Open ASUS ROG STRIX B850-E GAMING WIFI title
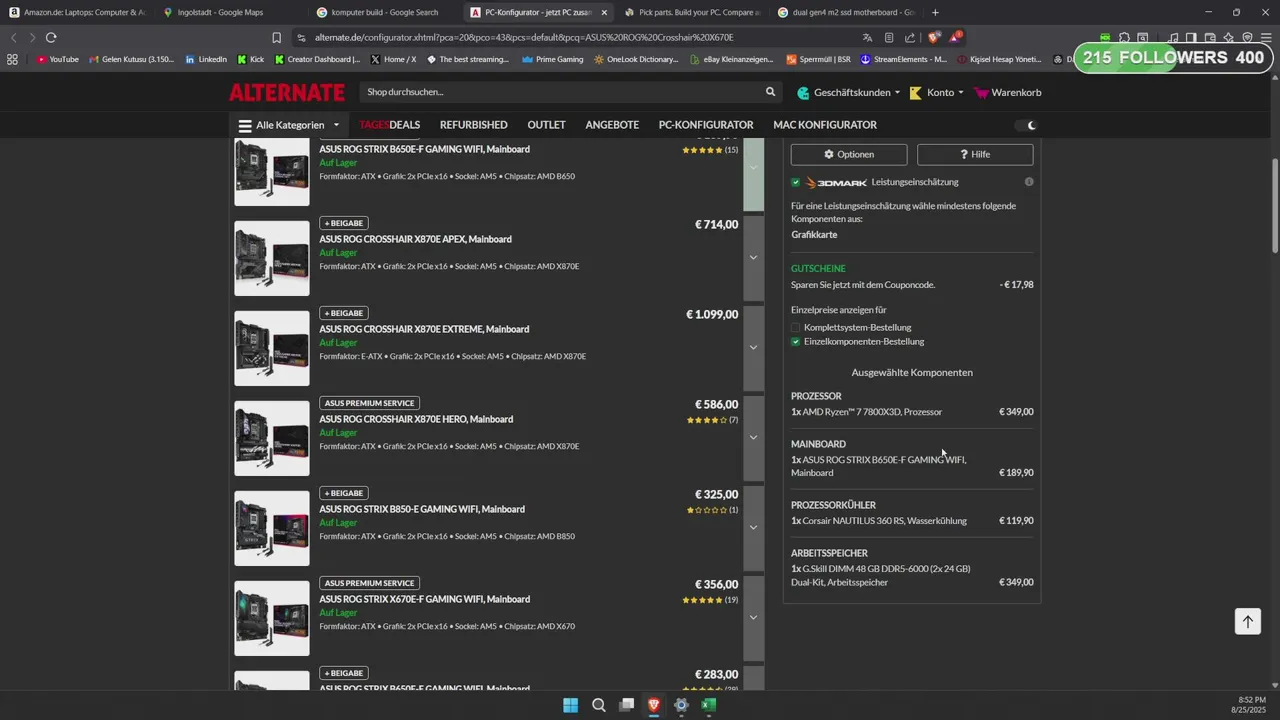The image size is (1280, 720). coord(422,509)
